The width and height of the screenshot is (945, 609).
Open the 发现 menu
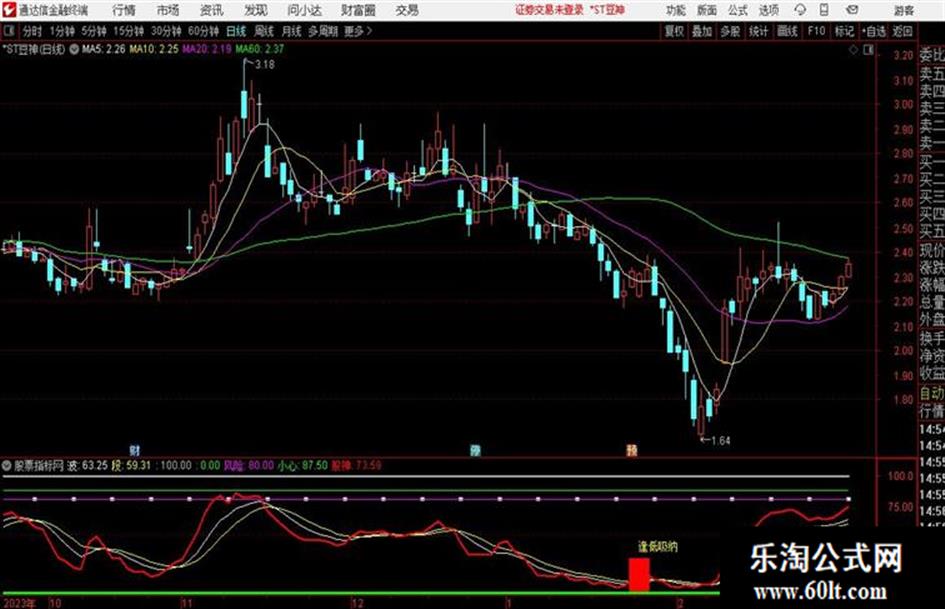click(256, 10)
